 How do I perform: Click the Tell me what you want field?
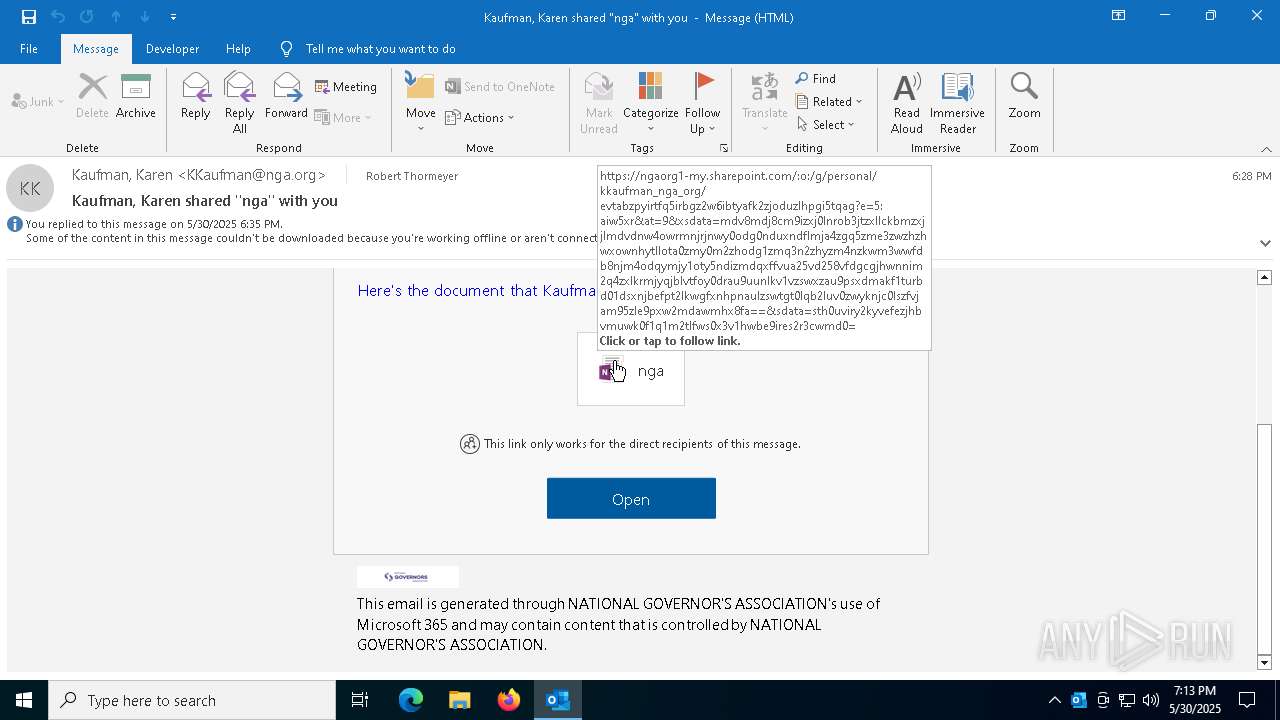(x=380, y=49)
